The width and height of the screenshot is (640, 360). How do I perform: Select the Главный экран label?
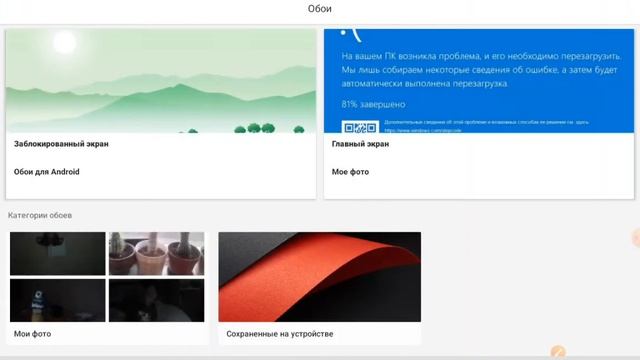(x=360, y=144)
